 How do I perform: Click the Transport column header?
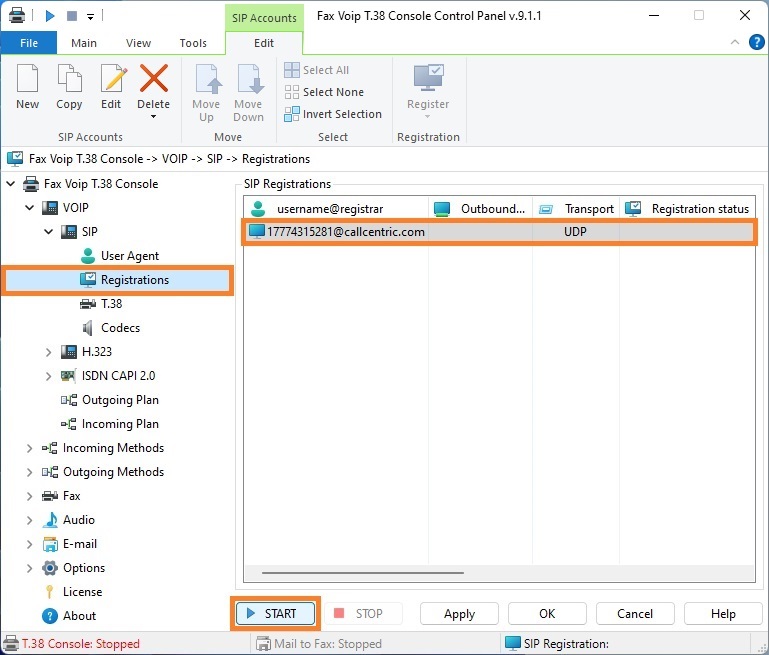[576, 209]
